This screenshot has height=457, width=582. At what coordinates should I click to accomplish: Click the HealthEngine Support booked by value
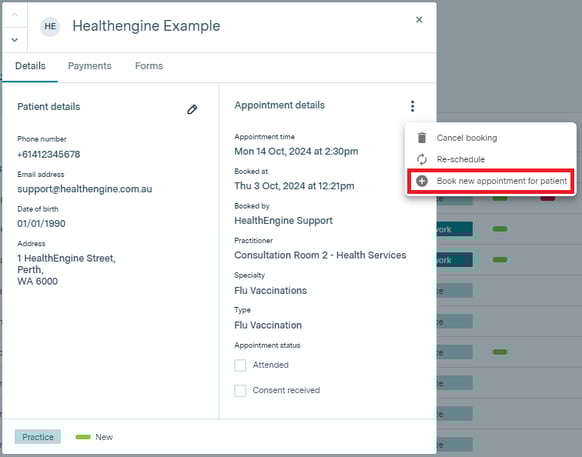pos(284,221)
